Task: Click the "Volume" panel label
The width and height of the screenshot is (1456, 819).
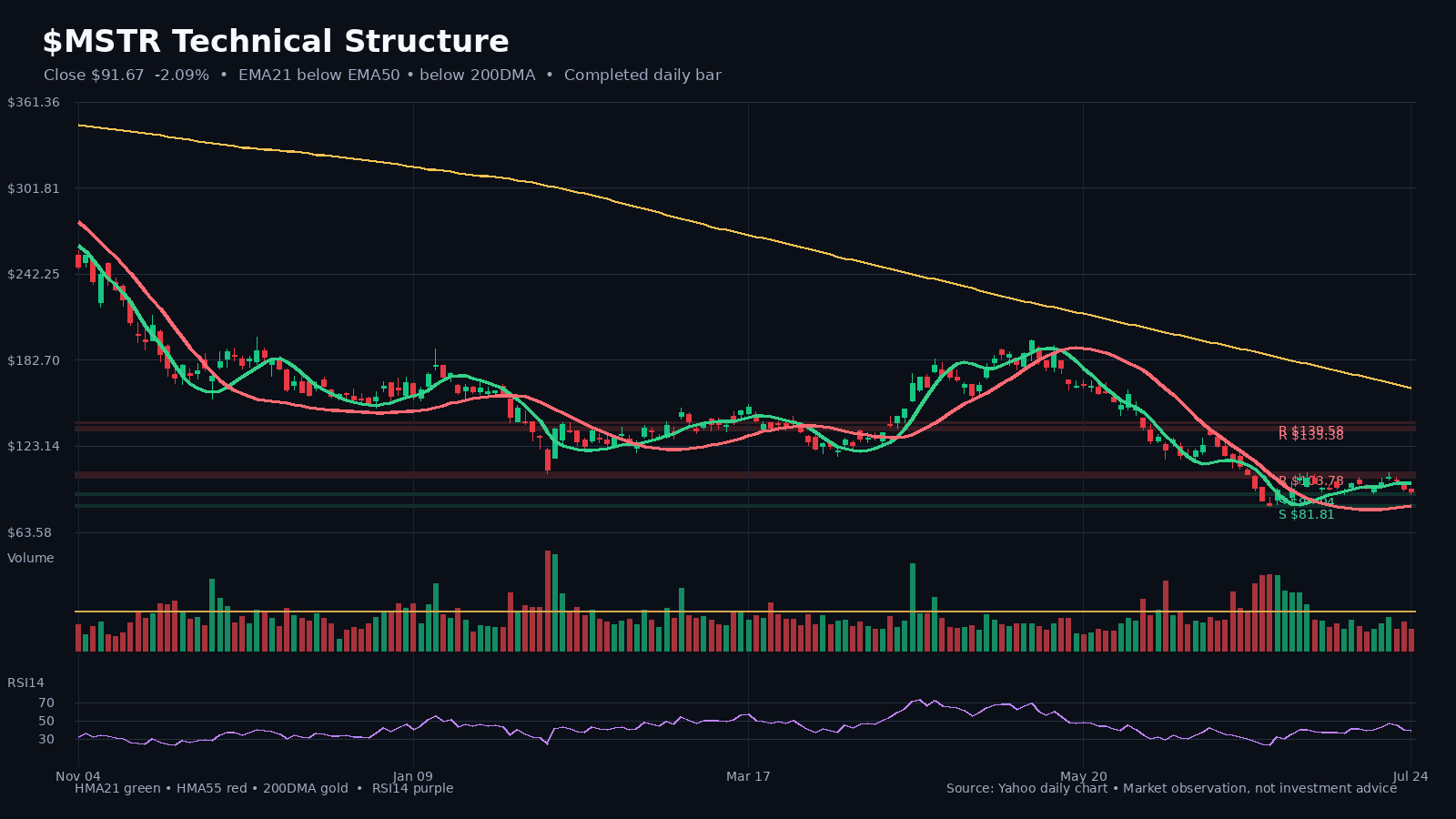Action: click(x=31, y=558)
